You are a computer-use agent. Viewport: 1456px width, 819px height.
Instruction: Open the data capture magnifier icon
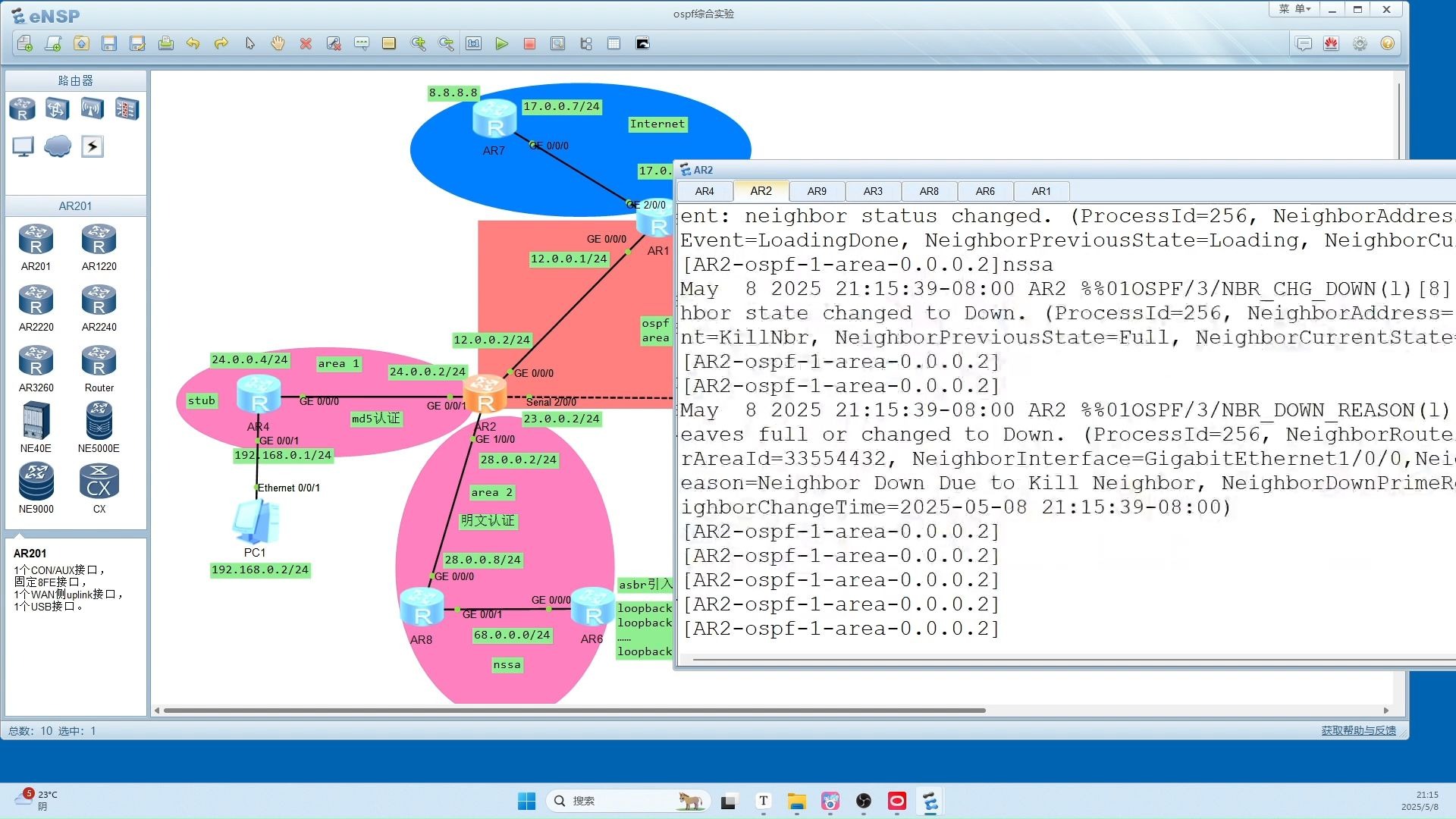[x=558, y=44]
